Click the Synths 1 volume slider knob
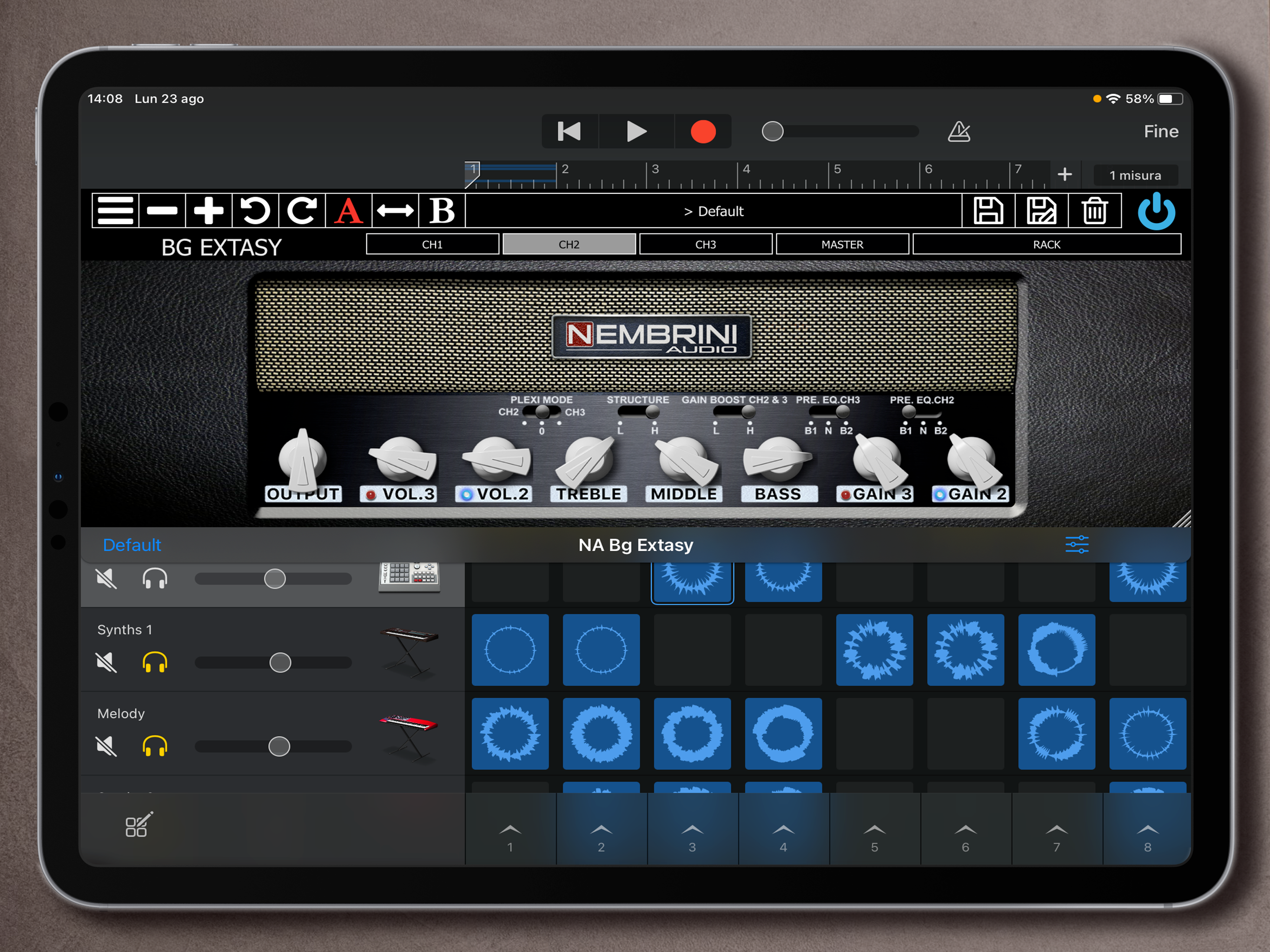Viewport: 1270px width, 952px height. click(280, 662)
